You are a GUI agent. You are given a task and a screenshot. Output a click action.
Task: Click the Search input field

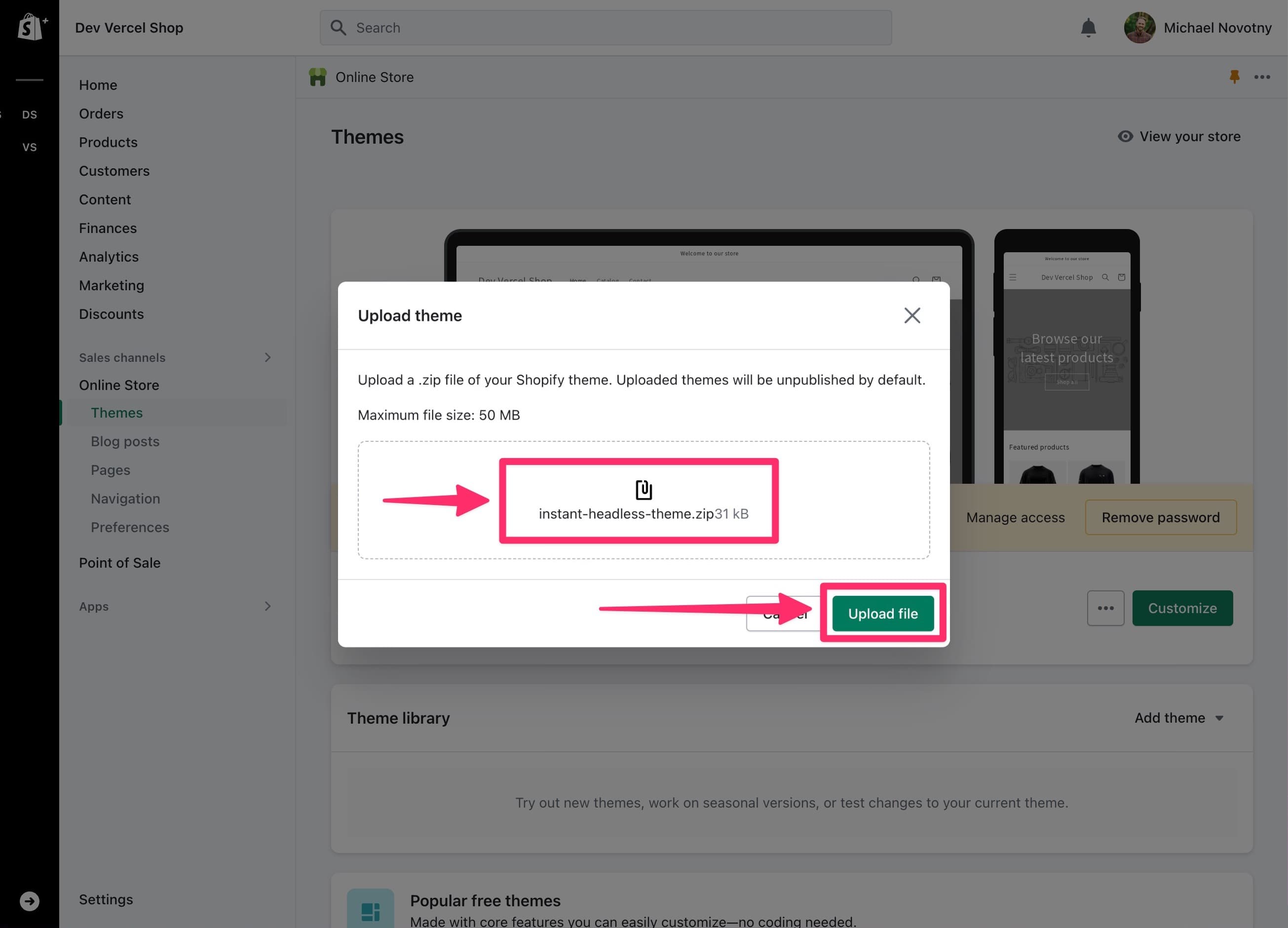click(x=605, y=27)
